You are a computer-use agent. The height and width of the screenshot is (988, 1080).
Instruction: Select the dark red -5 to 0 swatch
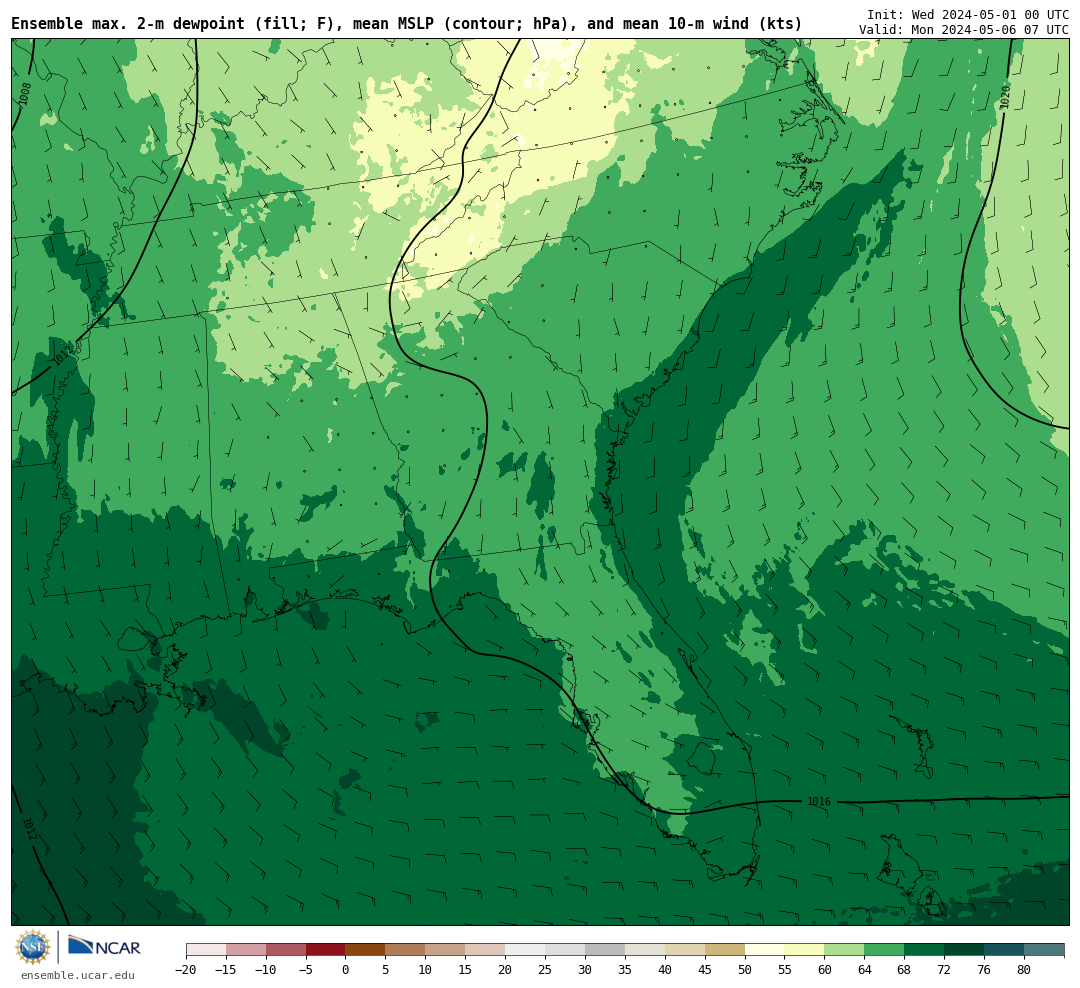[326, 949]
